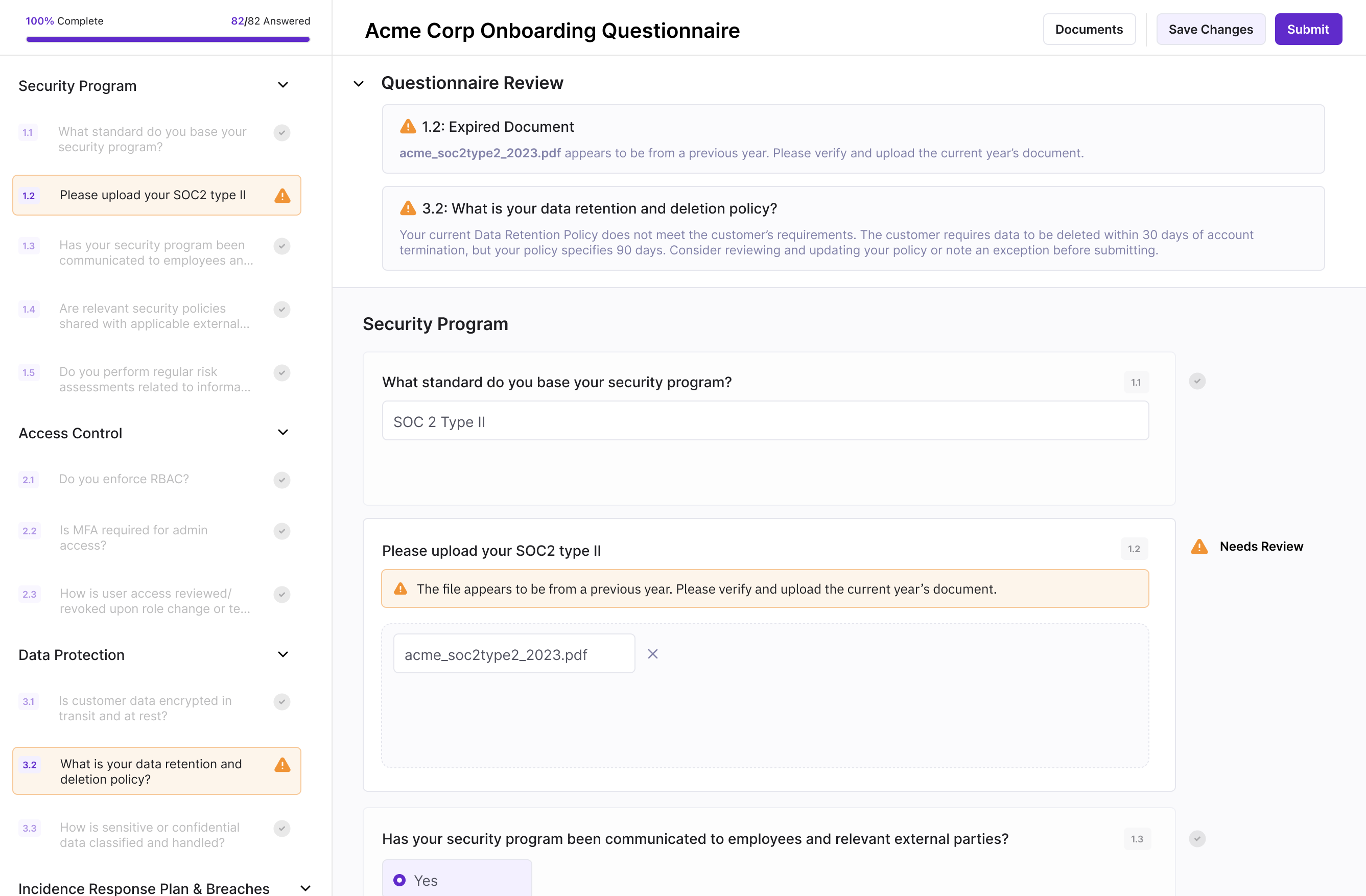
Task: Select the Yes radio option
Action: pos(399,880)
